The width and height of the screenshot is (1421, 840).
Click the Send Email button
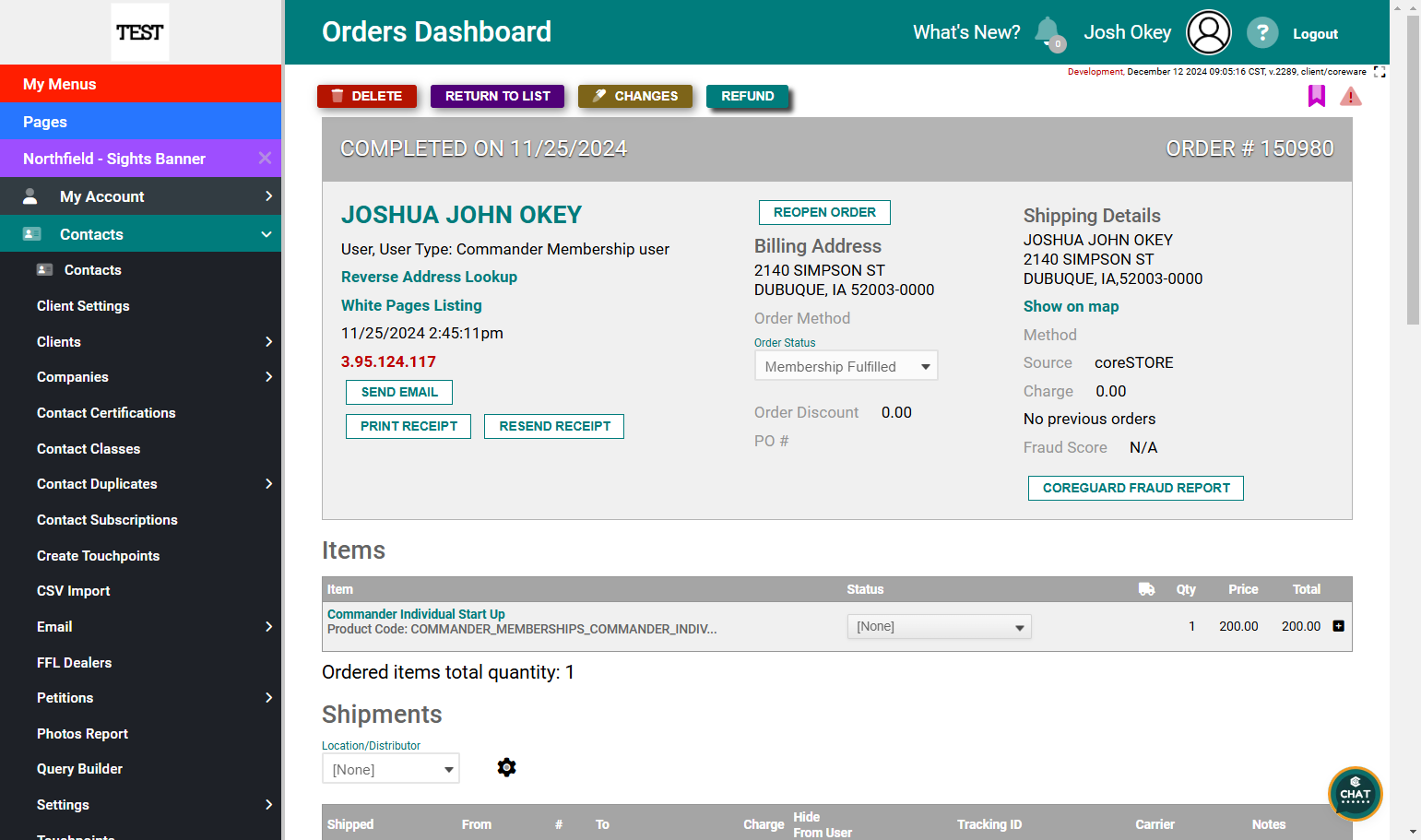coord(399,392)
